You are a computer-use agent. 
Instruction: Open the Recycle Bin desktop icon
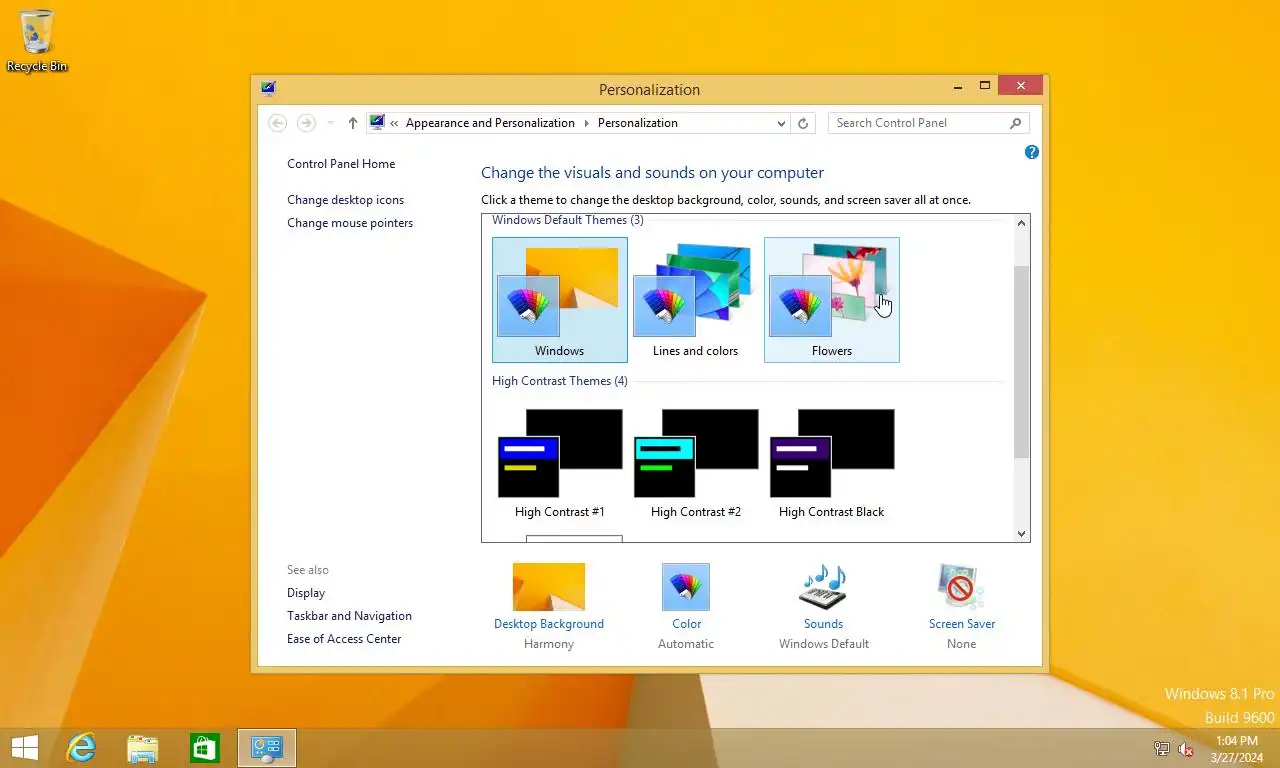pos(37,40)
